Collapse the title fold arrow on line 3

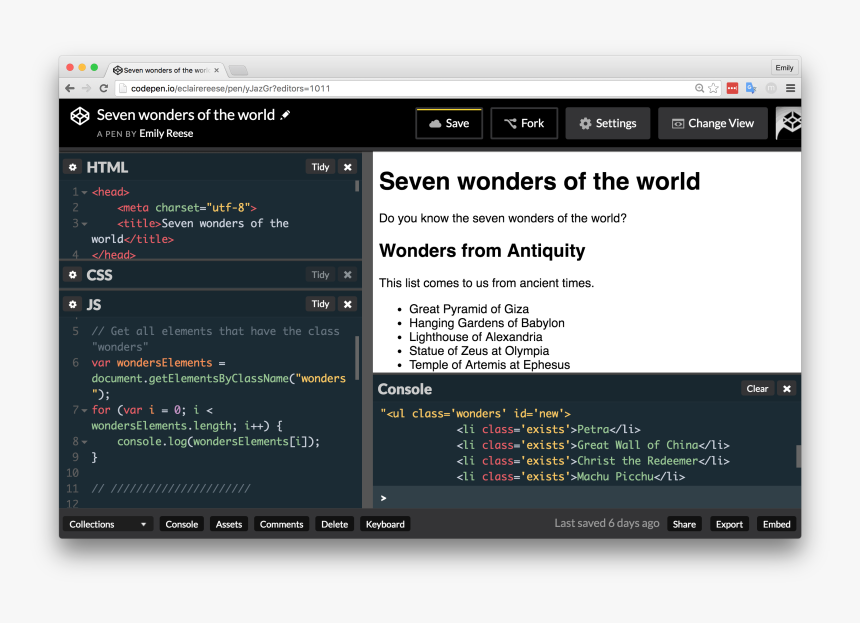[84, 224]
